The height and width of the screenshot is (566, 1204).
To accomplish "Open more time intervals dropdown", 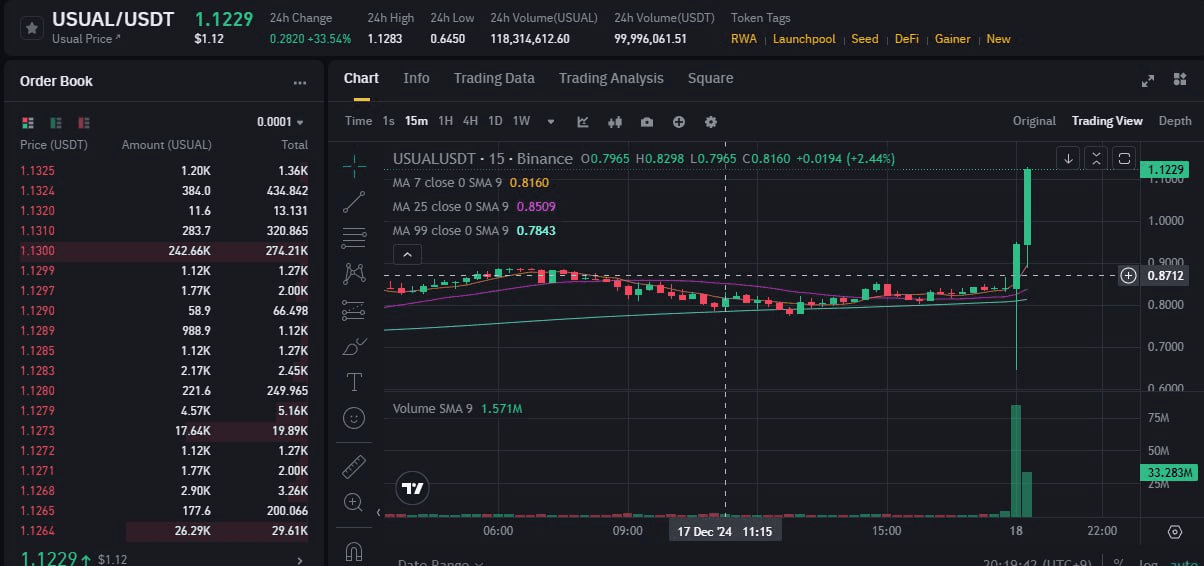I will point(551,122).
